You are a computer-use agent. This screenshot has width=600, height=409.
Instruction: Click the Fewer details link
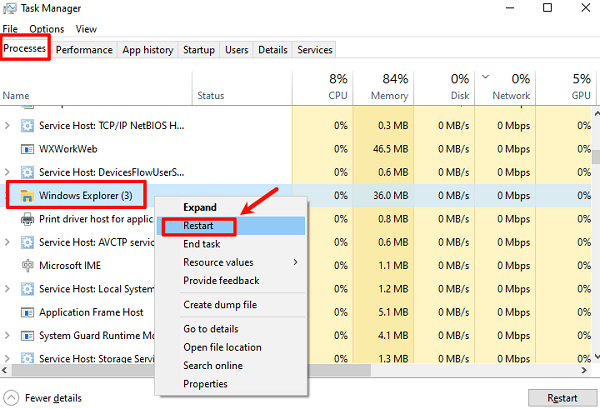pos(53,398)
